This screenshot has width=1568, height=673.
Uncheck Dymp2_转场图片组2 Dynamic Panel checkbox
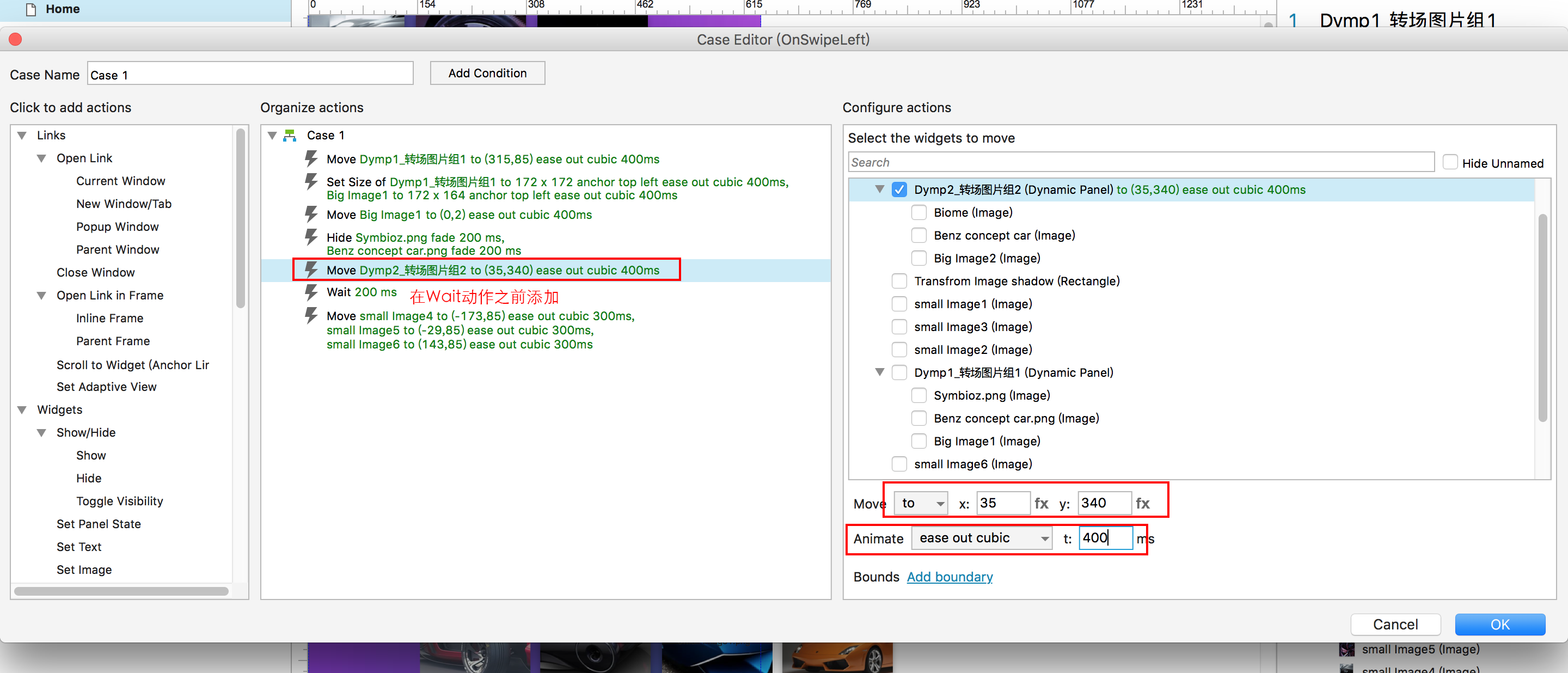pyautogui.click(x=898, y=189)
